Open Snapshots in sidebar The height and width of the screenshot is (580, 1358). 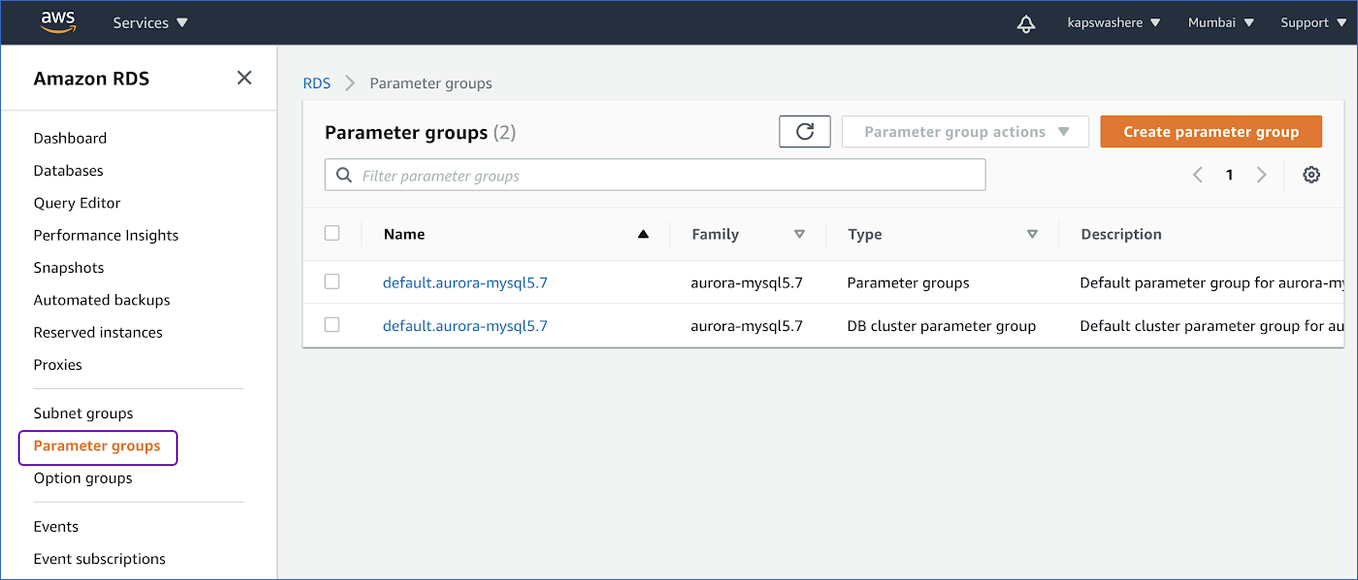pos(69,267)
